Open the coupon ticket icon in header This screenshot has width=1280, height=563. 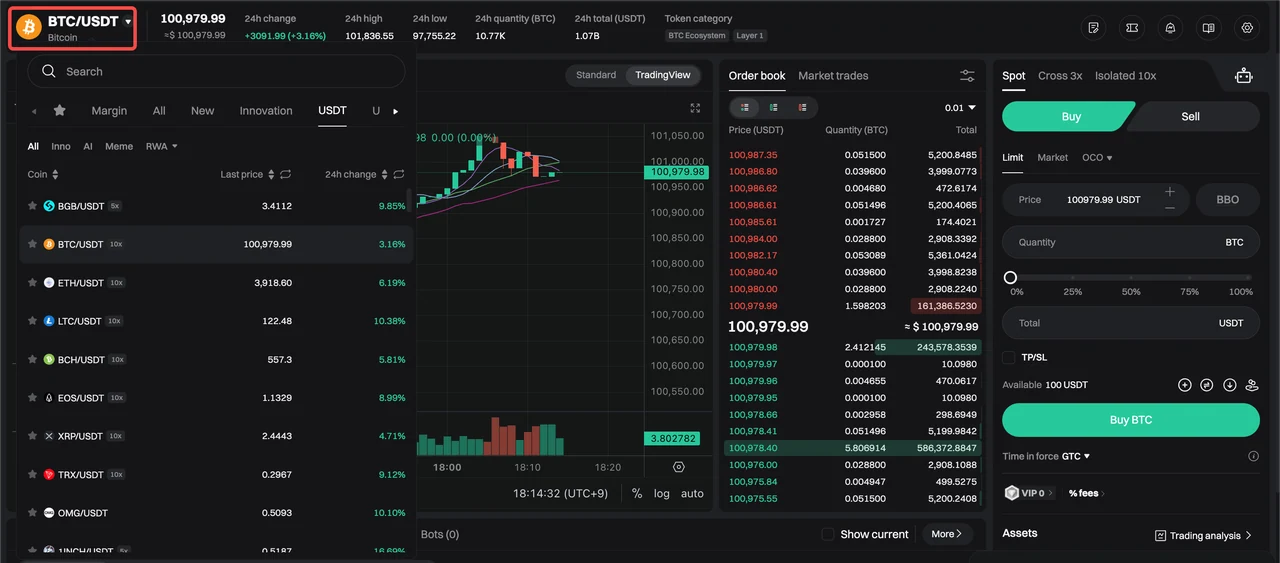pyautogui.click(x=1132, y=28)
